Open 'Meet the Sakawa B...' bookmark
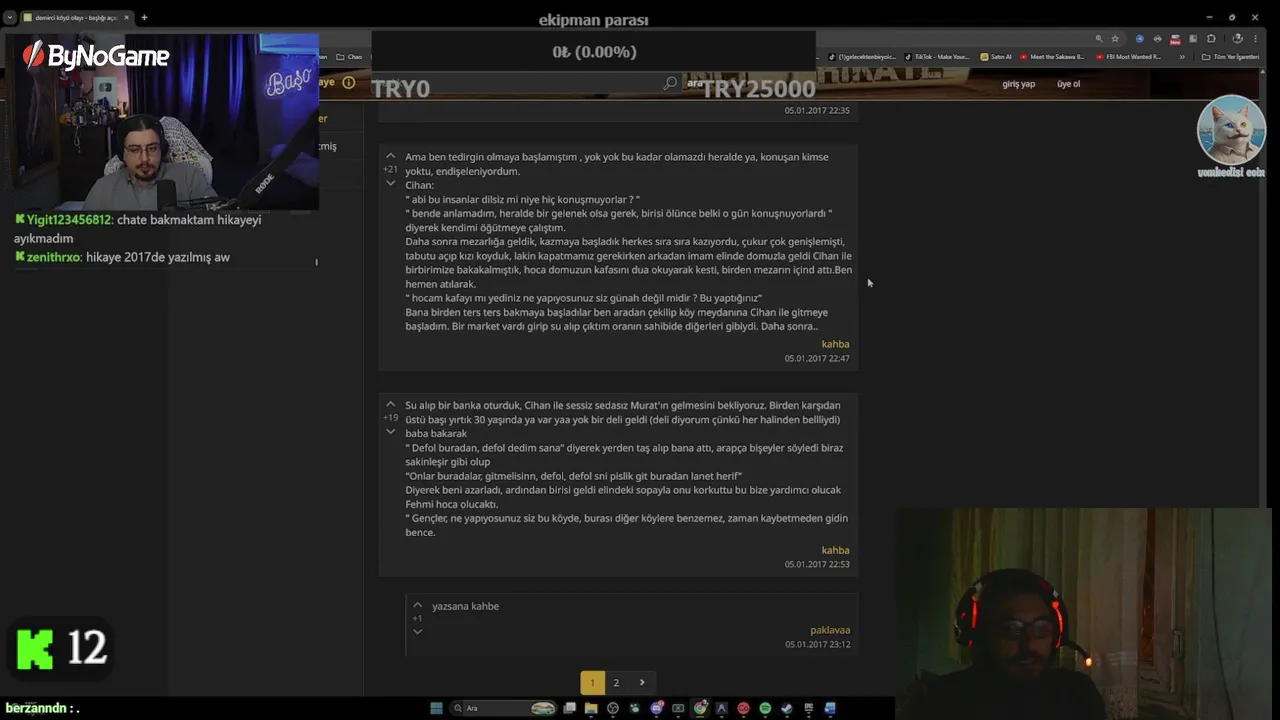 tap(1052, 57)
